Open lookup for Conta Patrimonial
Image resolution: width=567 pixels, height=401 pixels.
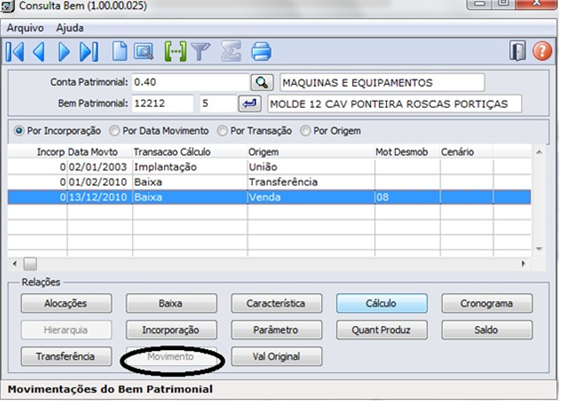261,83
